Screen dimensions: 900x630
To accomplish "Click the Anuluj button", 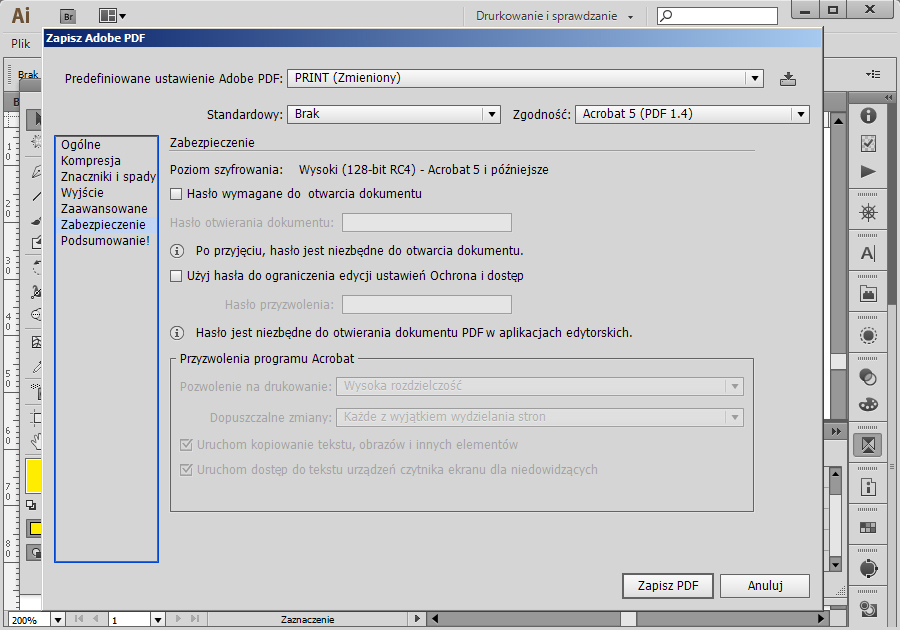I will click(765, 586).
